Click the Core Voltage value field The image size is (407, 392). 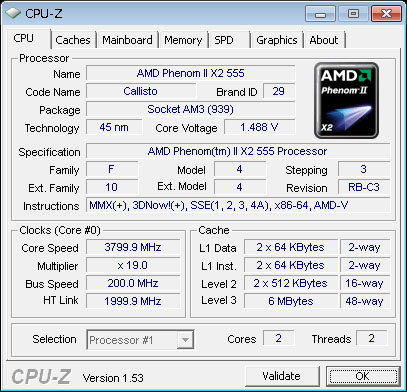point(260,127)
